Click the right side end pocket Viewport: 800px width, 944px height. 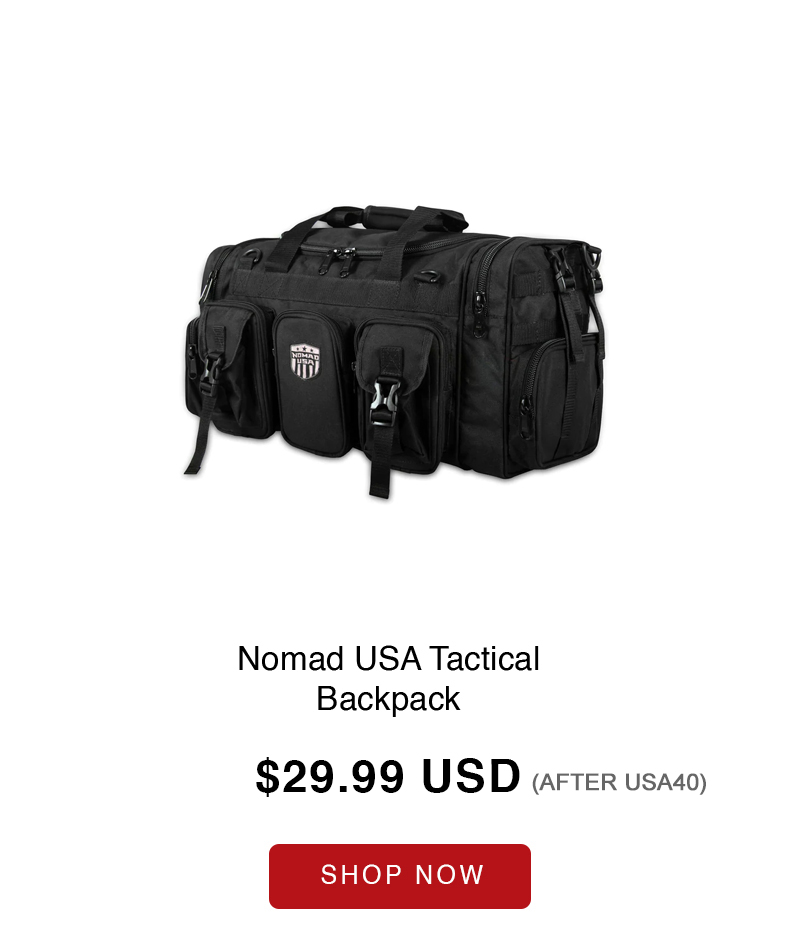(x=560, y=400)
